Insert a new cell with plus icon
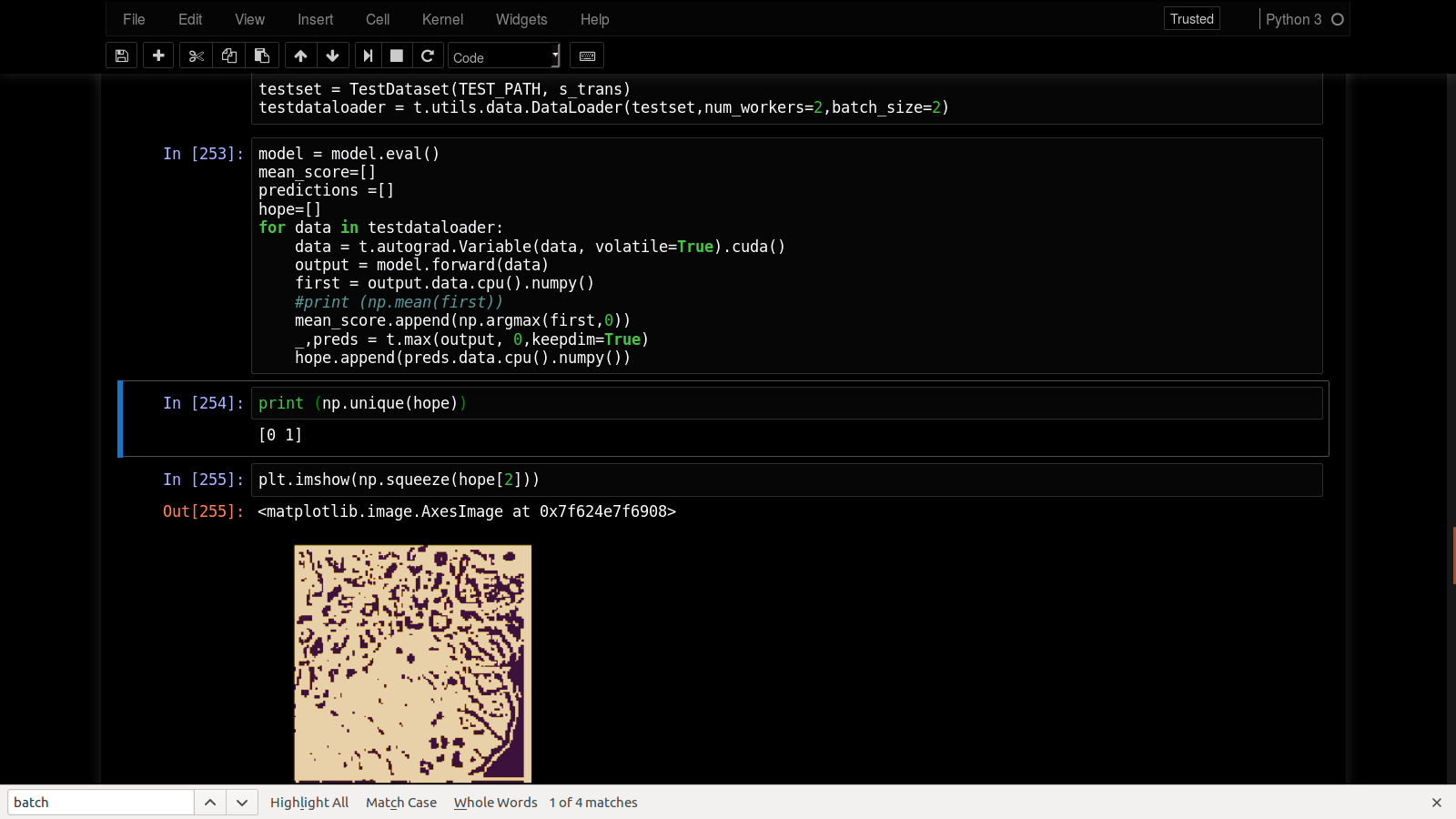The width and height of the screenshot is (1456, 819). click(x=158, y=56)
